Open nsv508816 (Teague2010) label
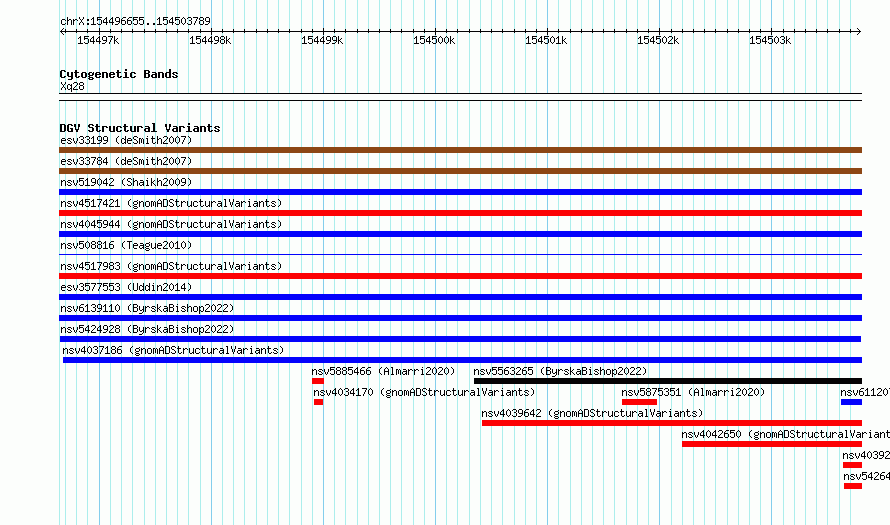Screen dimensions: 890x525 (126, 245)
